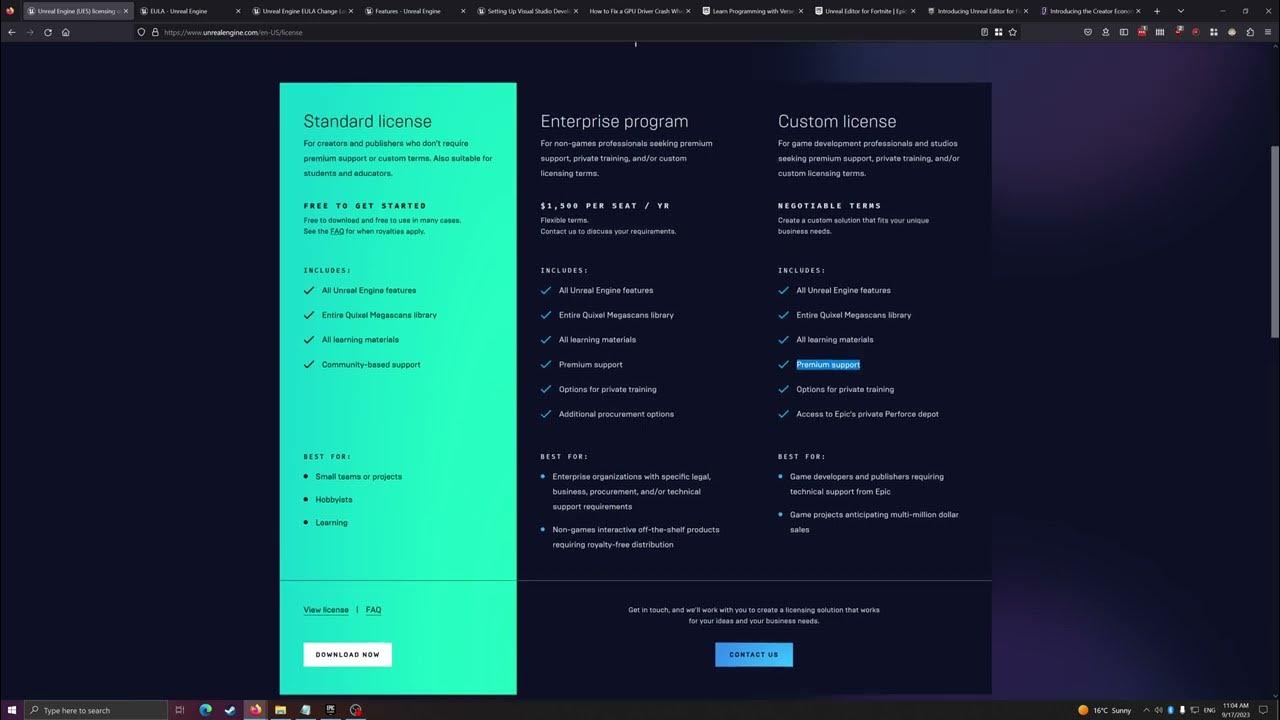Open the Pocket save icon
Screen dimensions: 1280x720
tap(1088, 32)
